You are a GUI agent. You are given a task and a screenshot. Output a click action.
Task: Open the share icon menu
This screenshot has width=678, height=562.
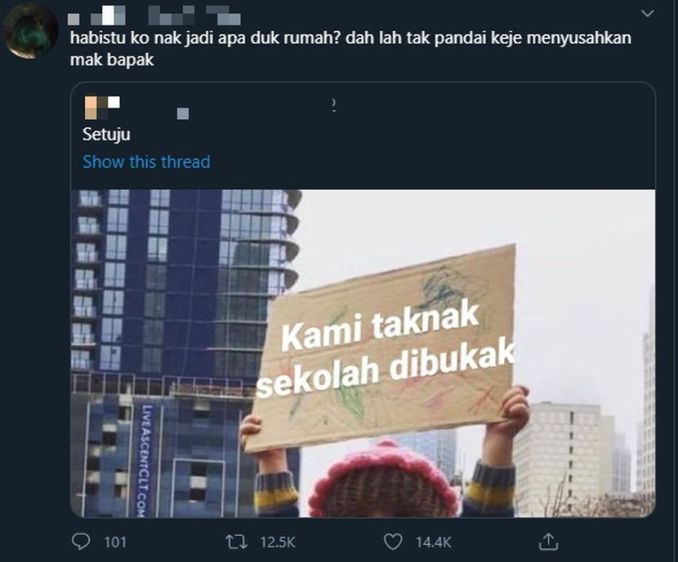[x=548, y=541]
